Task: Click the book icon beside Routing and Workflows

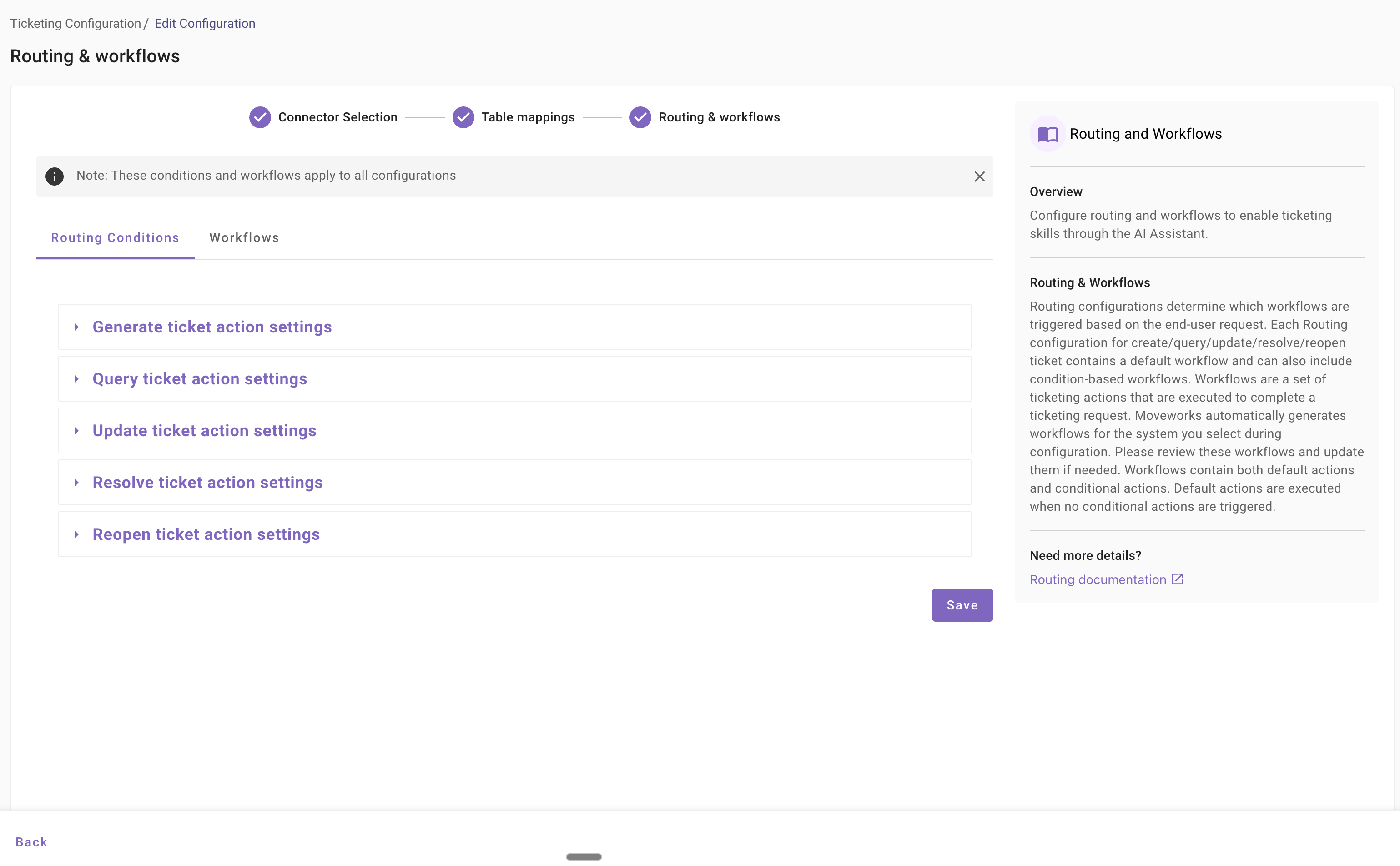Action: tap(1047, 134)
